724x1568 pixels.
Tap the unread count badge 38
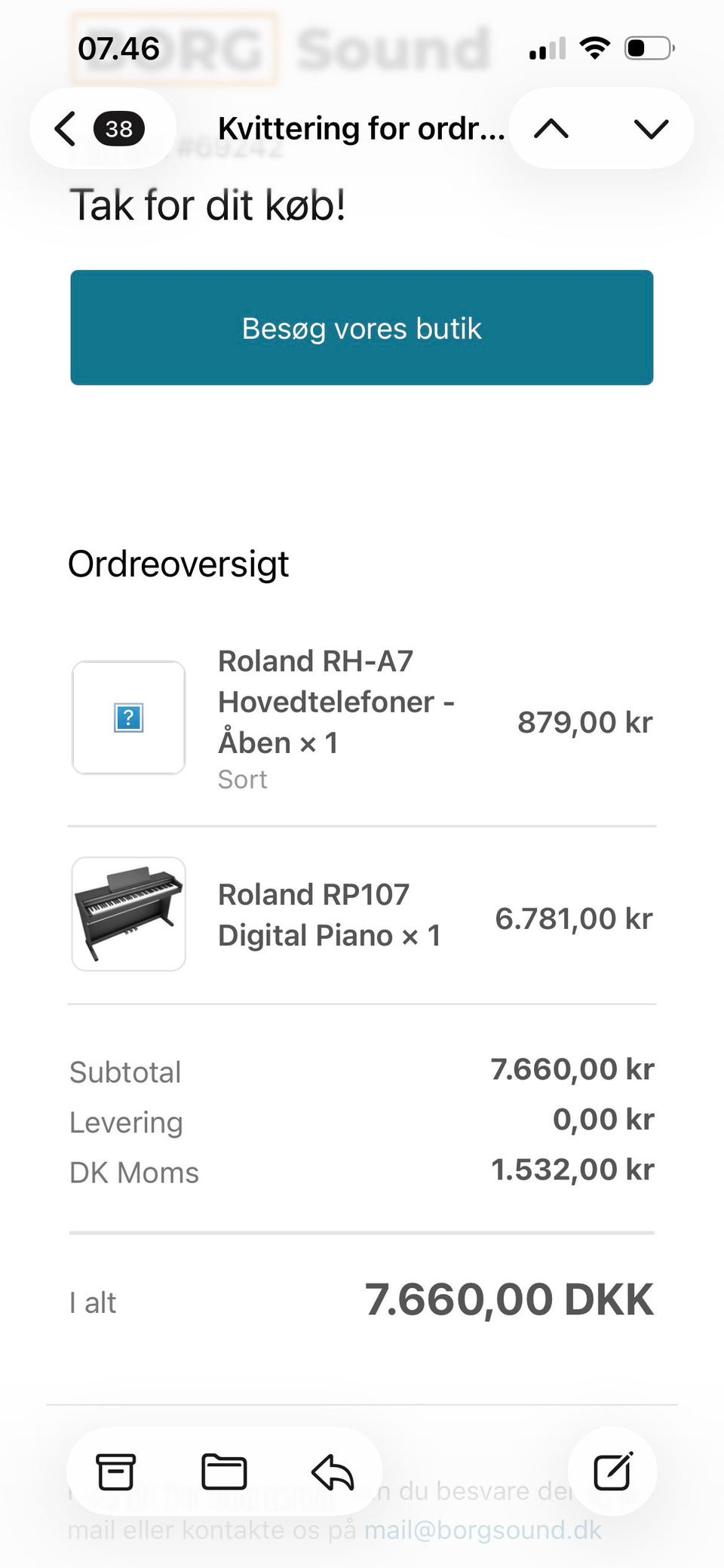point(118,129)
